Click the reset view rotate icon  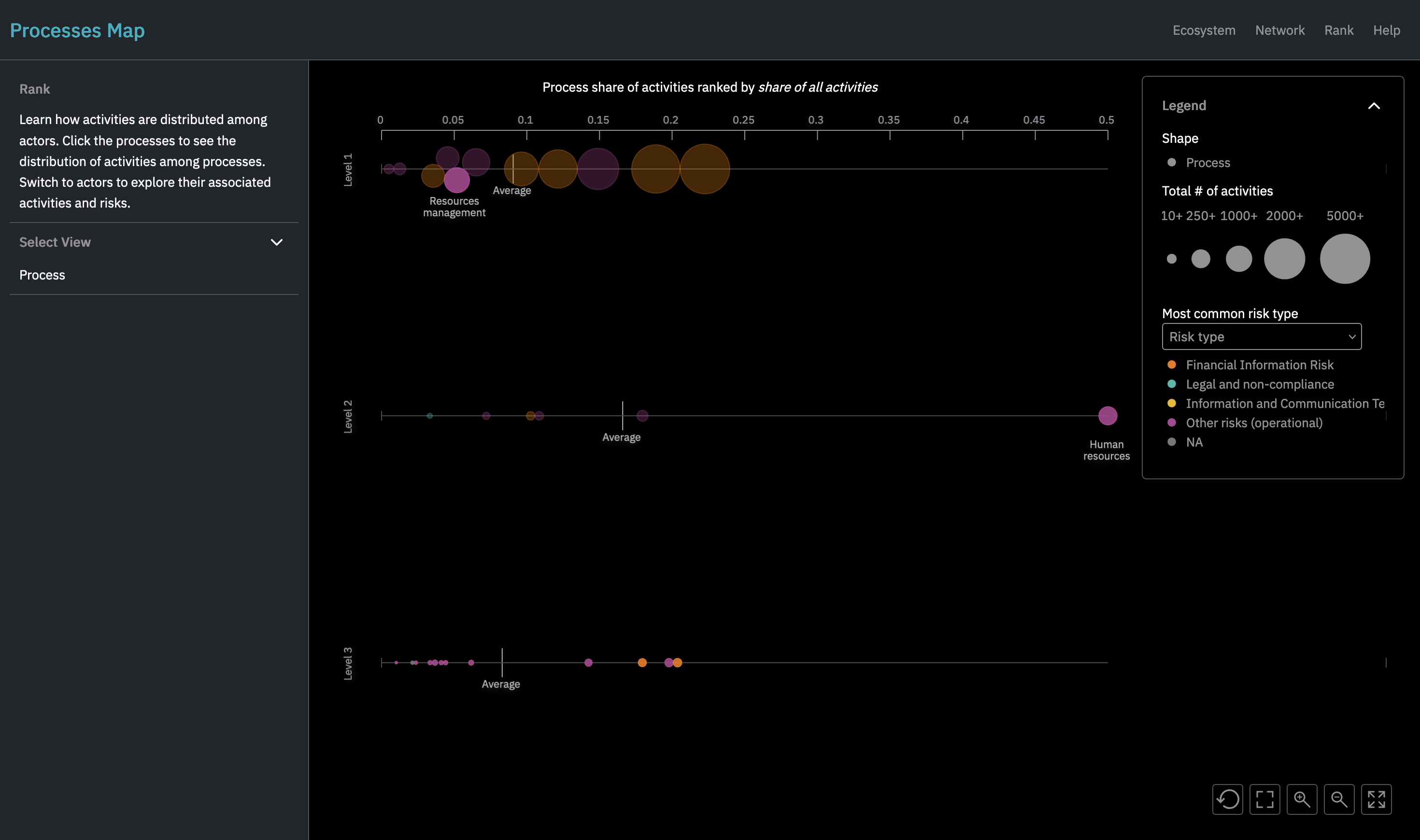[x=1227, y=799]
